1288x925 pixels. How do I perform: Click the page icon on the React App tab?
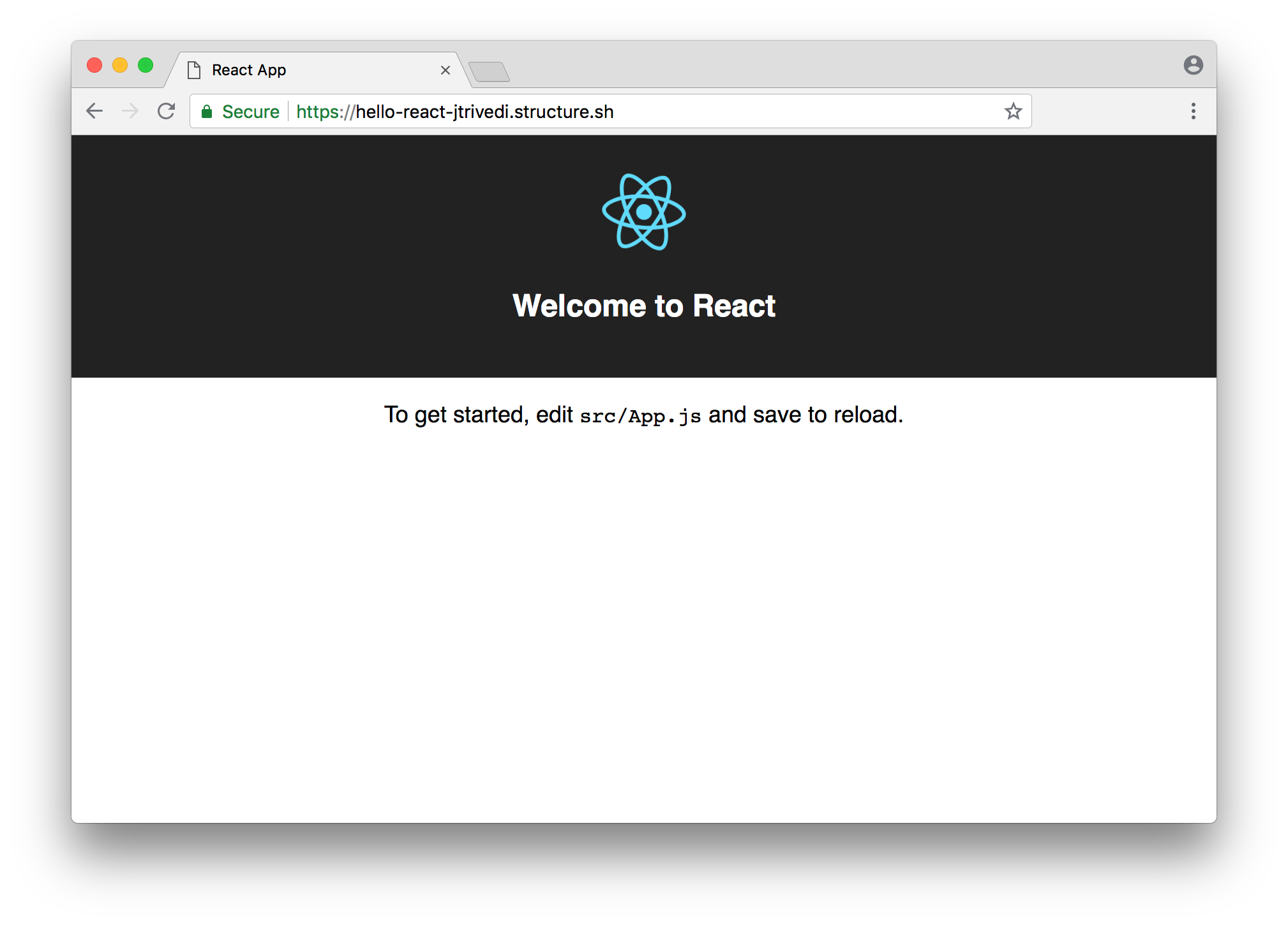[x=194, y=70]
